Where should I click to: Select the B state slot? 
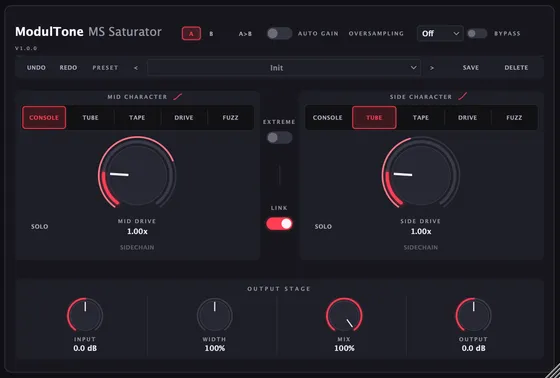211,34
